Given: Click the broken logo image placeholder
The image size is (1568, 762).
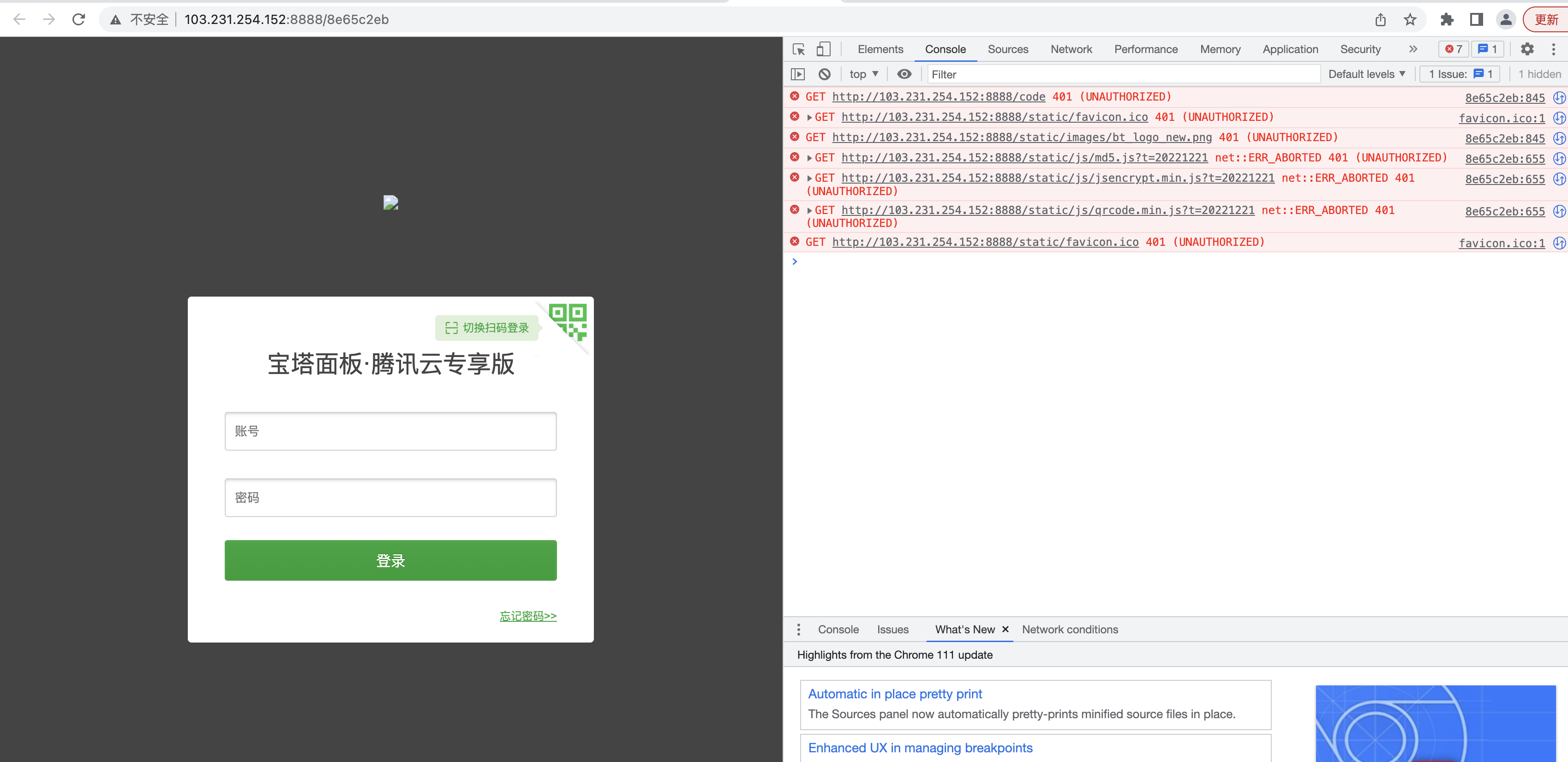Looking at the screenshot, I should pos(390,202).
